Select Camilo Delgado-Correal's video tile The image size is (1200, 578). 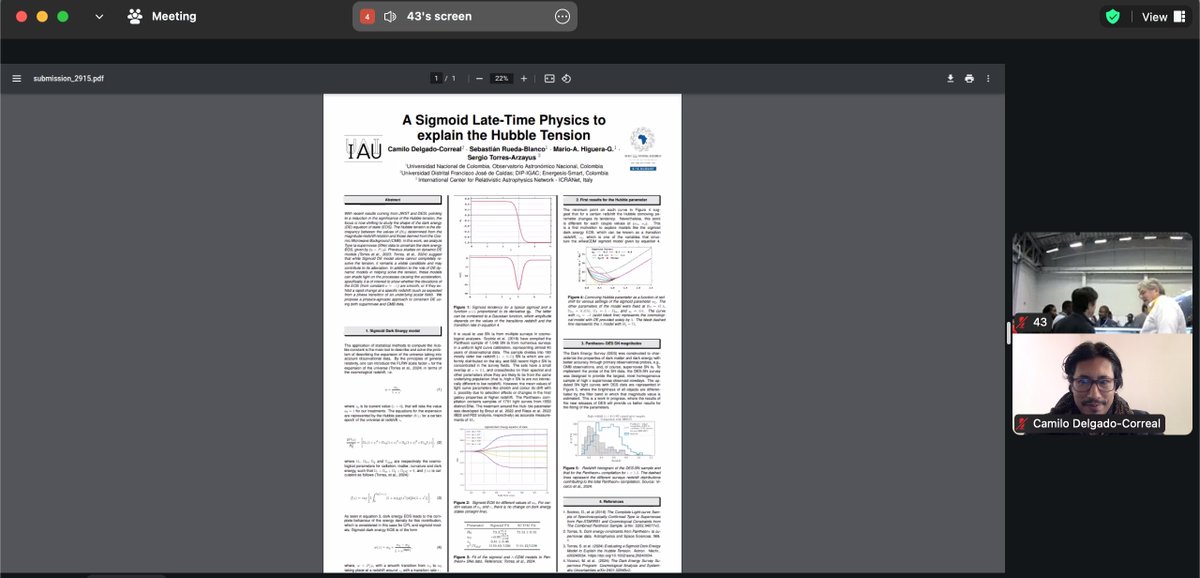(1102, 383)
